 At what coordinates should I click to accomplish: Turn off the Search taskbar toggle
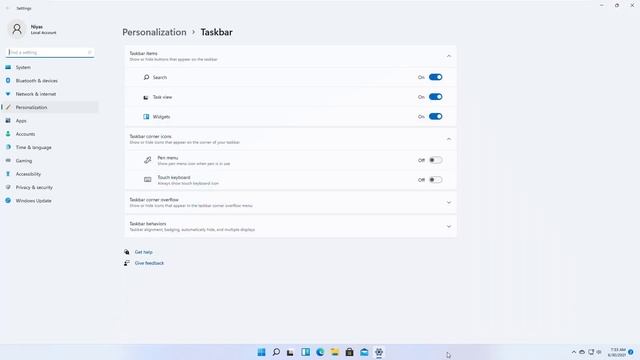coord(436,77)
